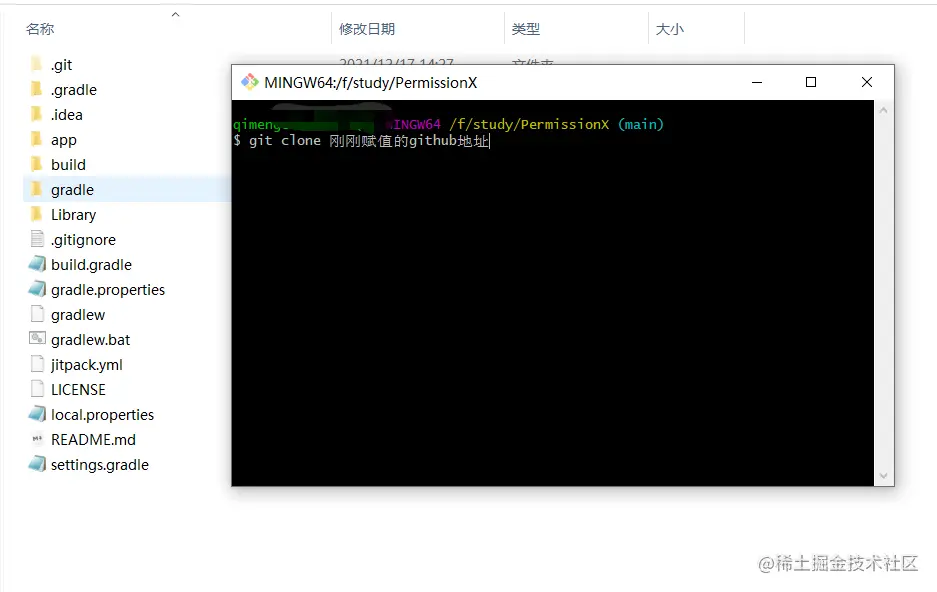Sort by 修改日期 column header
Viewport: 937px width, 592px height.
367,29
